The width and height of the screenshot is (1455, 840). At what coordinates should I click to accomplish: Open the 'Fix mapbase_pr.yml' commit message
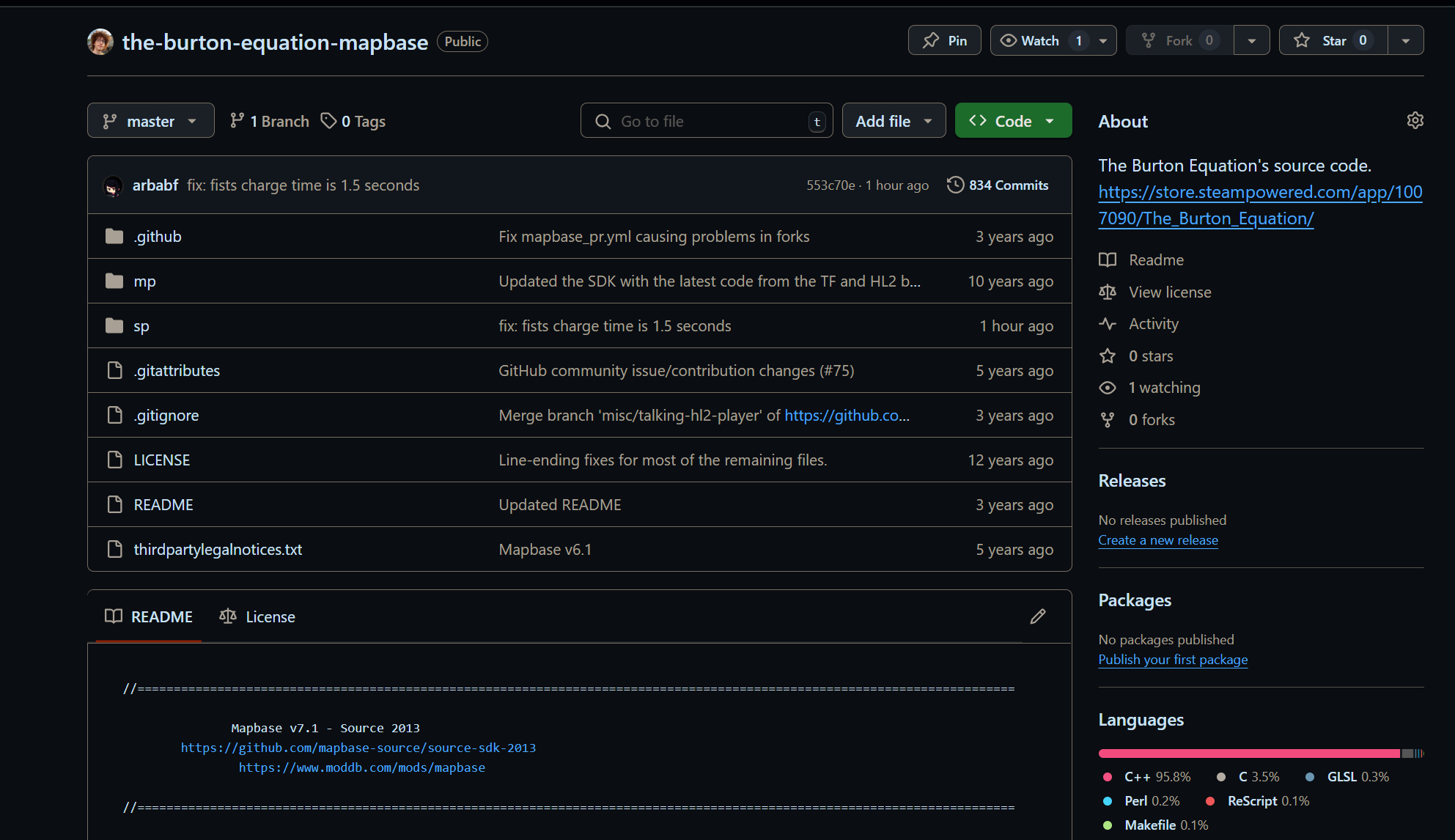654,237
